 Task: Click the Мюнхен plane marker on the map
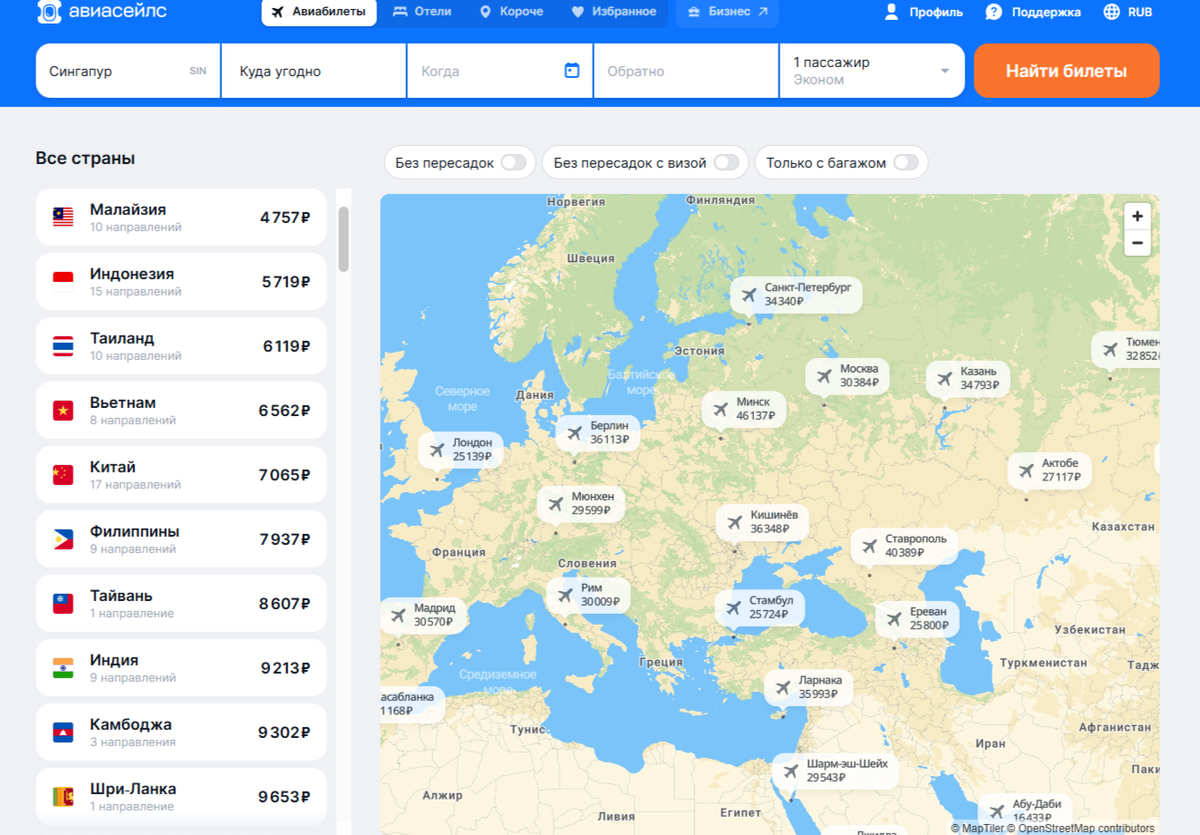tap(582, 503)
